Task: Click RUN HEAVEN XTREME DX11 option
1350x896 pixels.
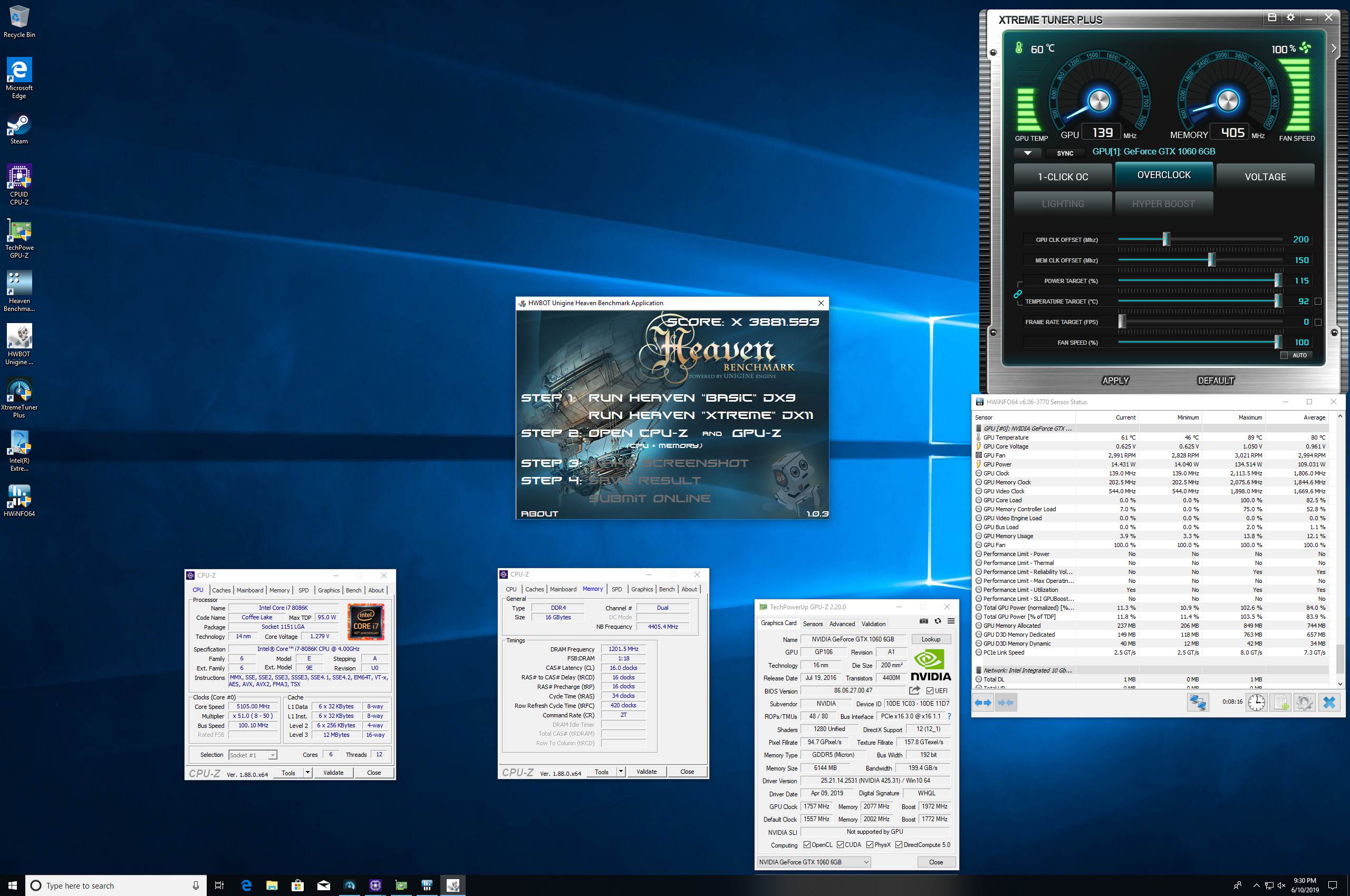Action: coord(700,415)
